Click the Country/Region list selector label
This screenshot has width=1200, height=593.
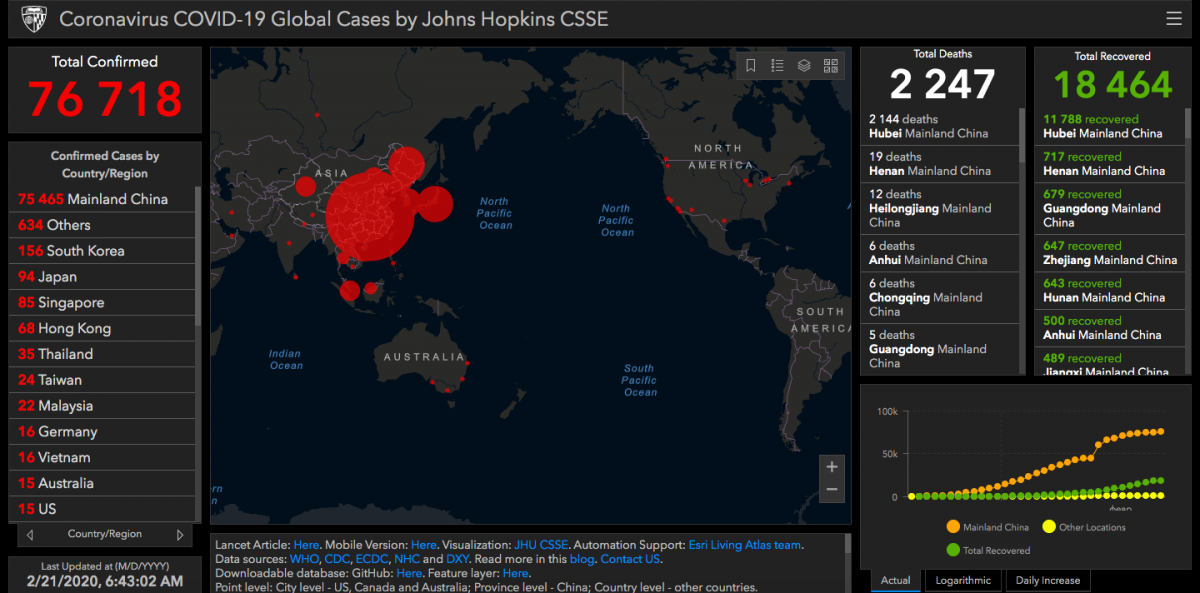(105, 534)
